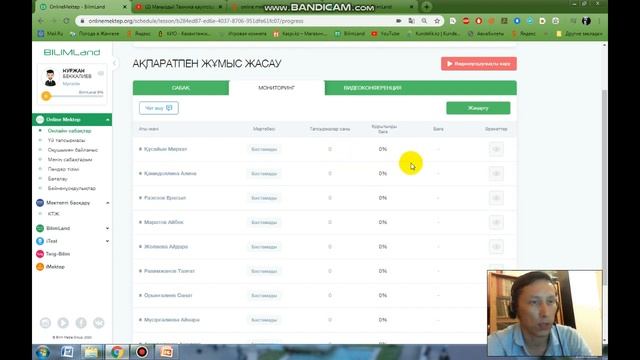Viewport: 640px width, 360px height.
Task: Open YouTube bookmark in bookmarks bar
Action: 386,34
